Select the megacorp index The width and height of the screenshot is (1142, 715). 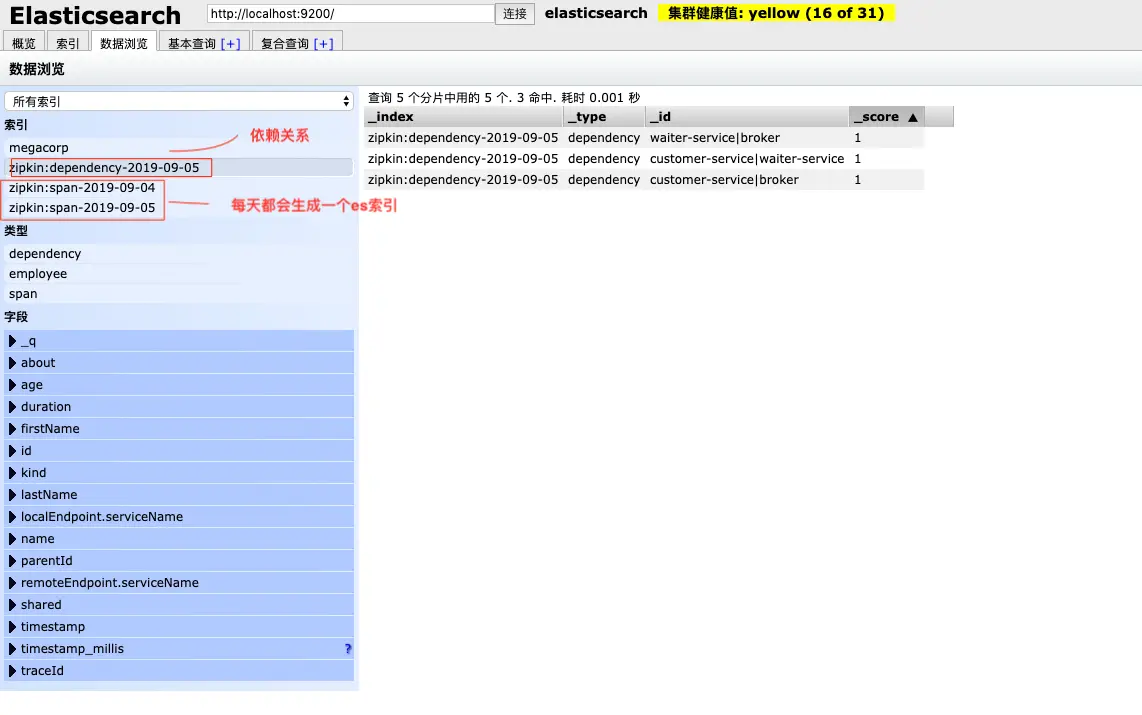tap(179, 148)
